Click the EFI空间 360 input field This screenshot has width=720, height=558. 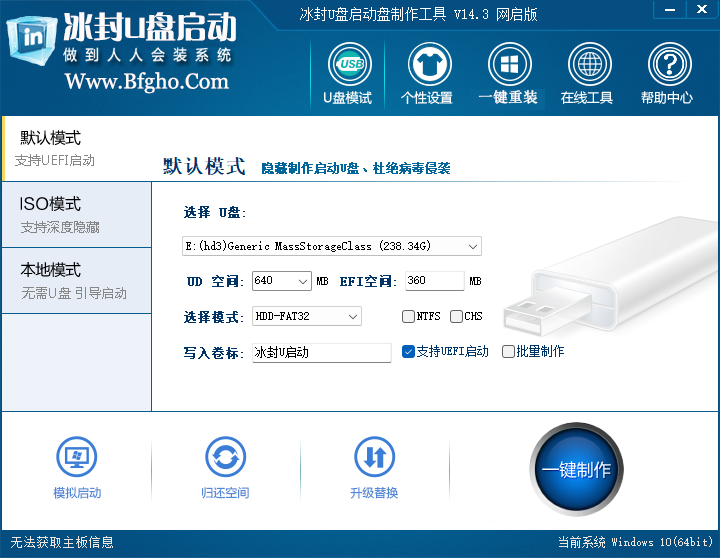coord(435,281)
